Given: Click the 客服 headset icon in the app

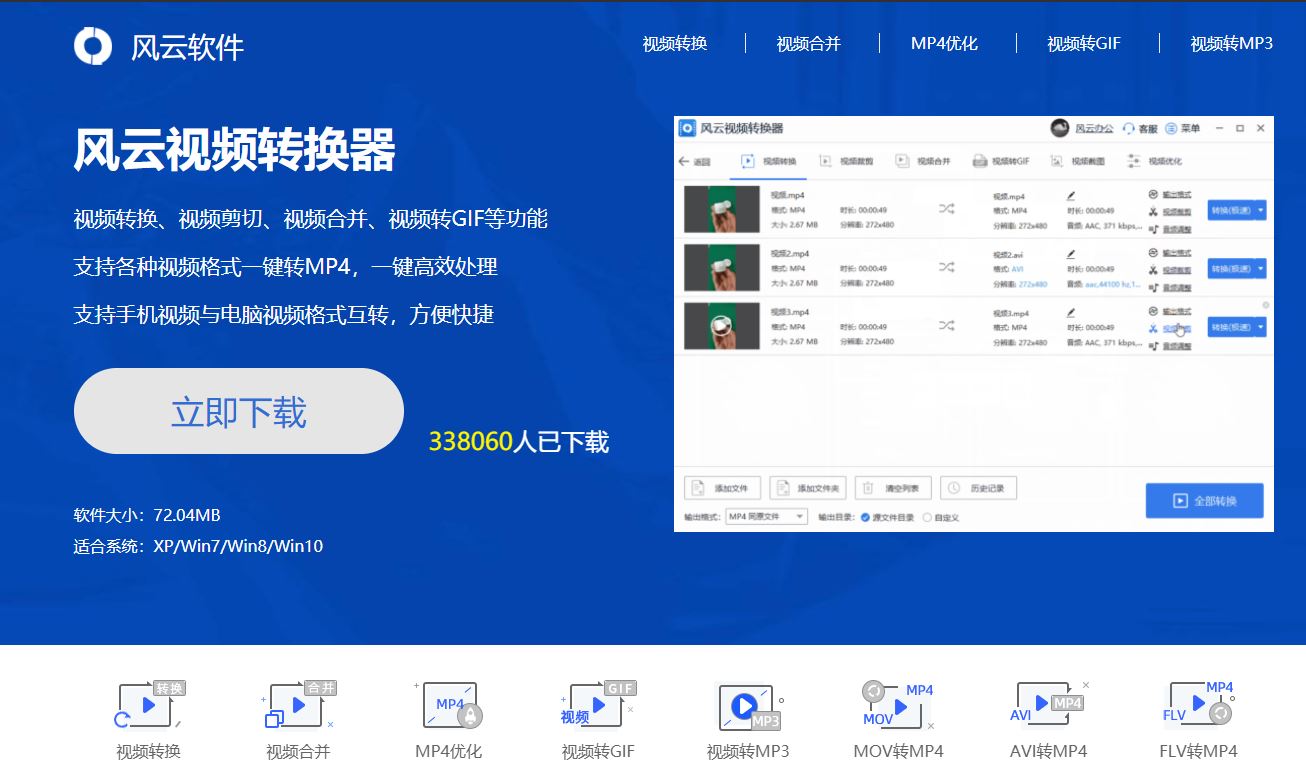Looking at the screenshot, I should [x=1129, y=129].
